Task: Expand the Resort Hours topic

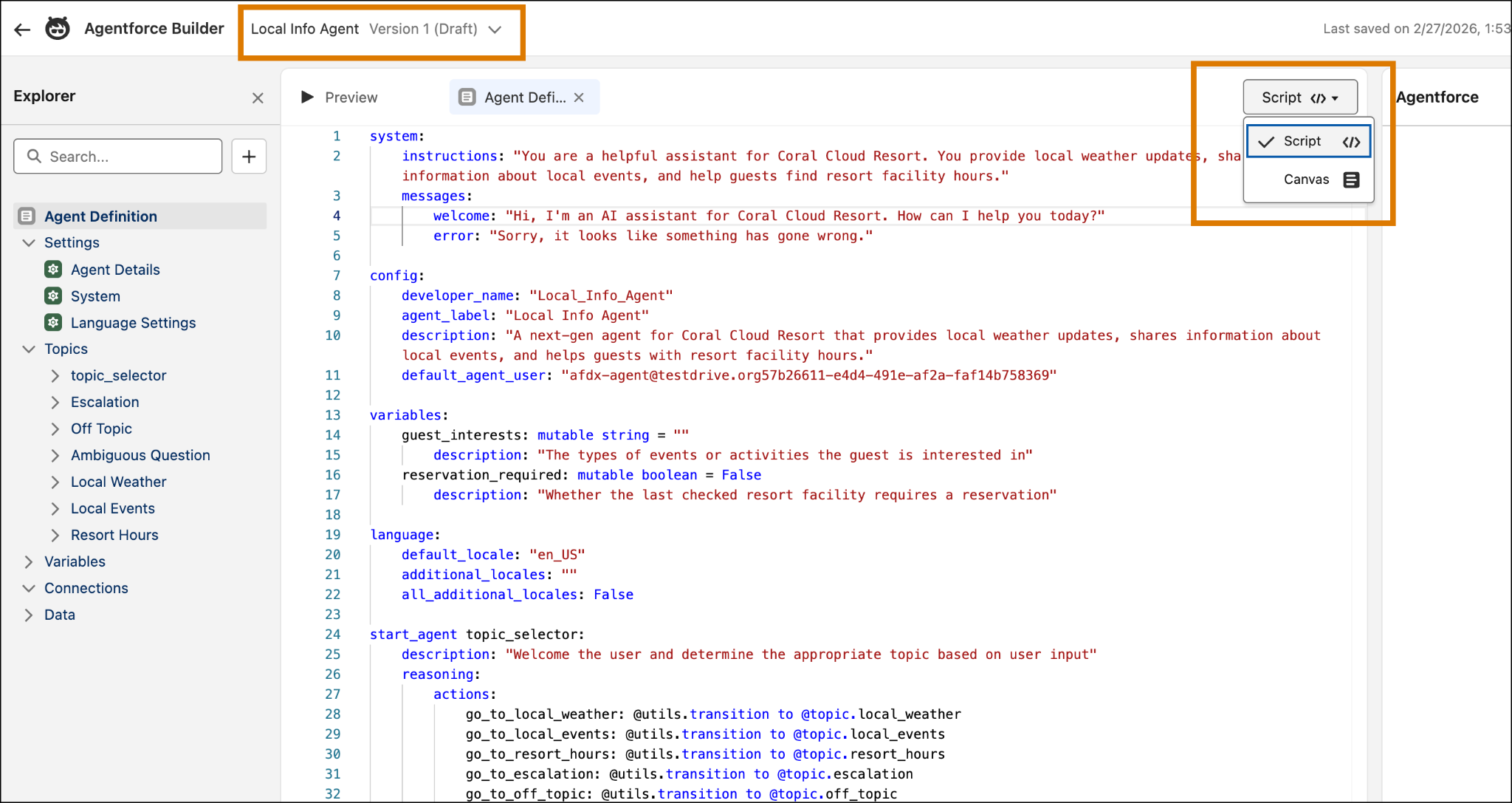Action: (55, 535)
